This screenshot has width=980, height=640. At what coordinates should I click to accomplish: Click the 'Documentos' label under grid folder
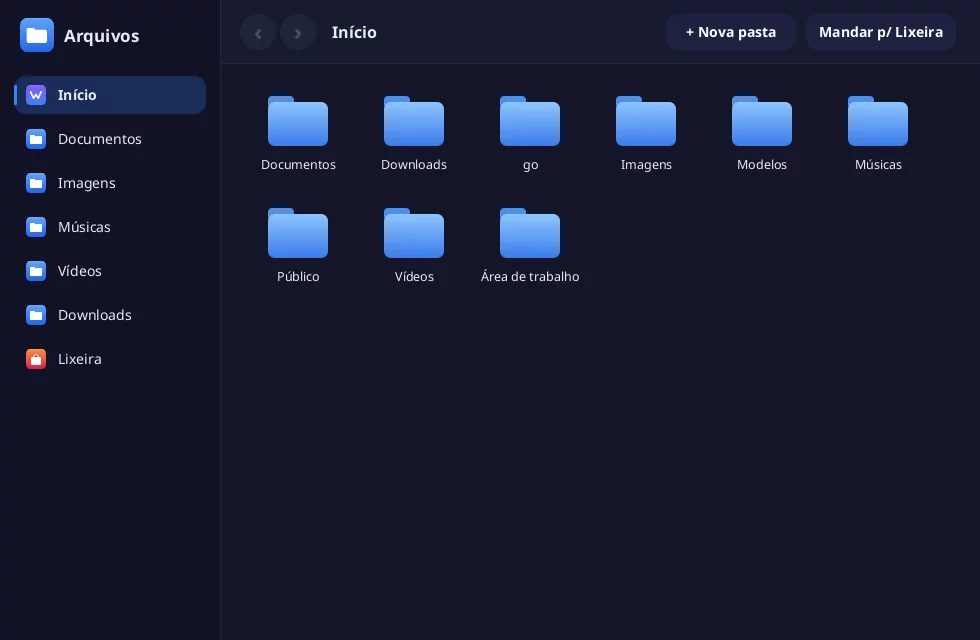point(298,164)
